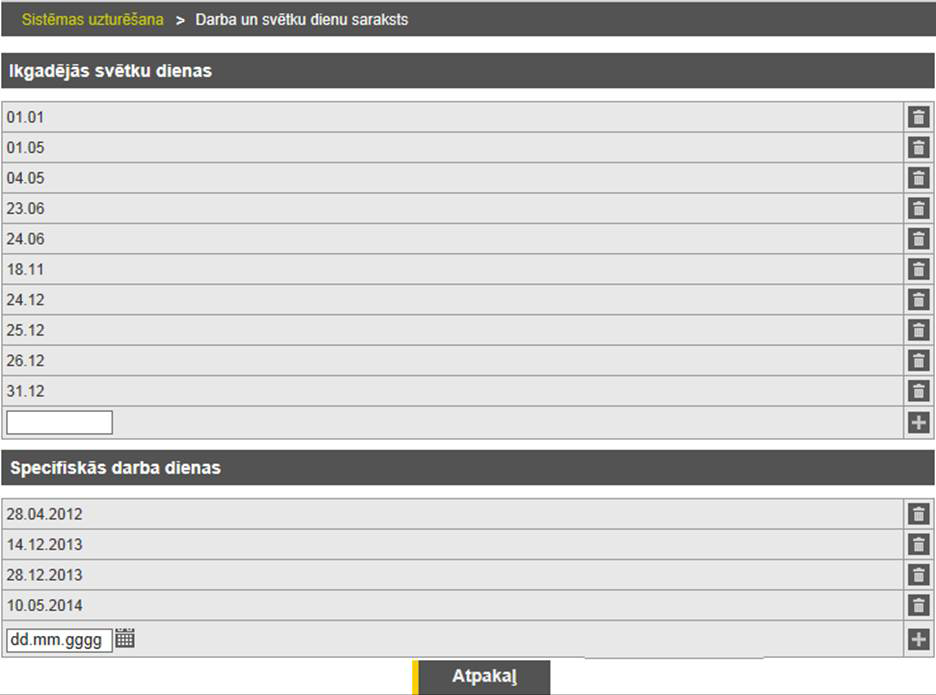Image resolution: width=936 pixels, height=695 pixels.
Task: Delete the 25.12 holiday entry
Action: tap(918, 330)
